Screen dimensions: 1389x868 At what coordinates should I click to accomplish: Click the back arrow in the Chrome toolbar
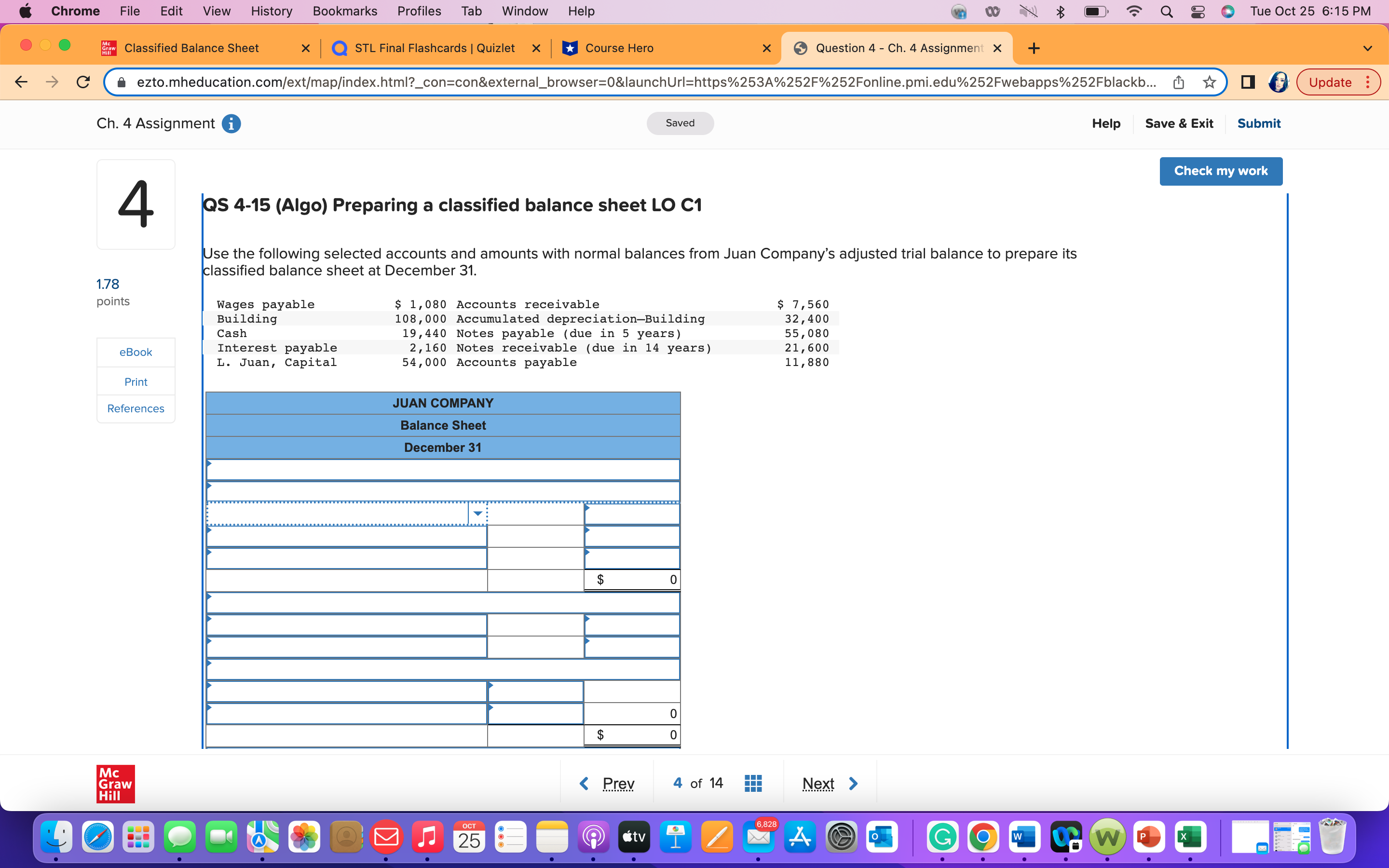21,81
